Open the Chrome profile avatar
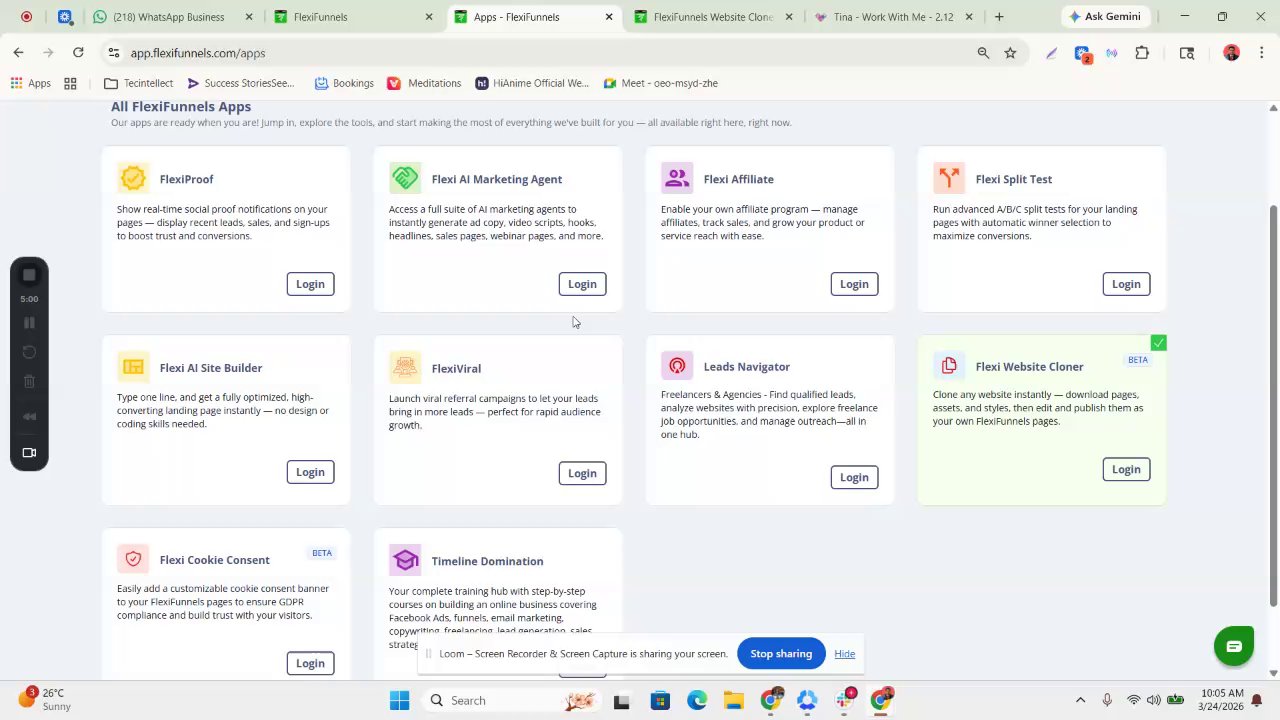 click(x=1231, y=53)
